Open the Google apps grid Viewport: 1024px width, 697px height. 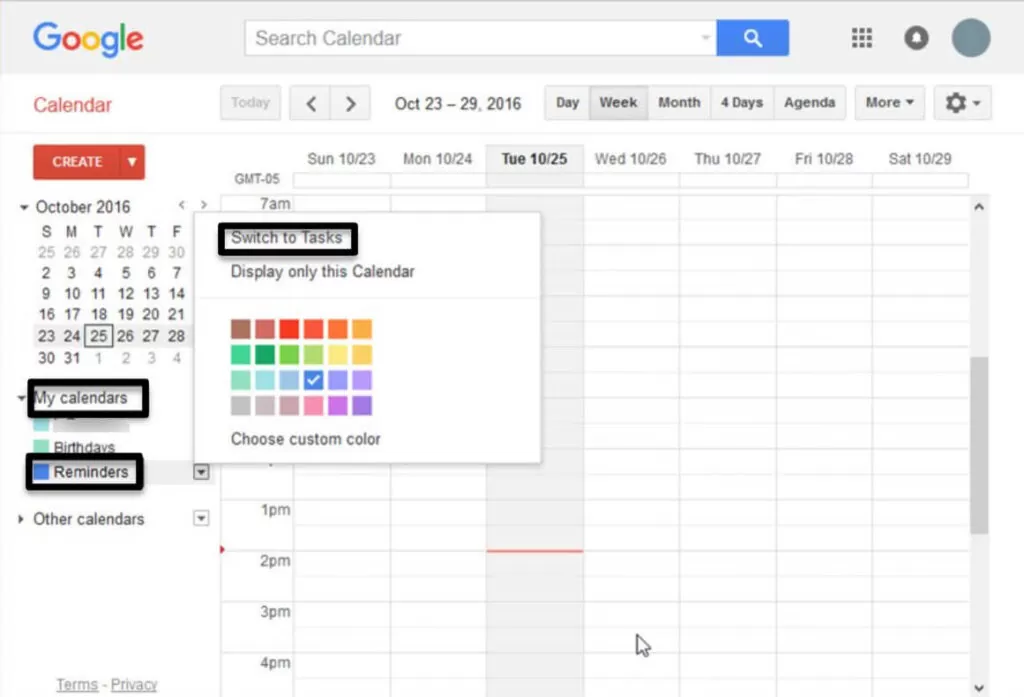tap(862, 38)
